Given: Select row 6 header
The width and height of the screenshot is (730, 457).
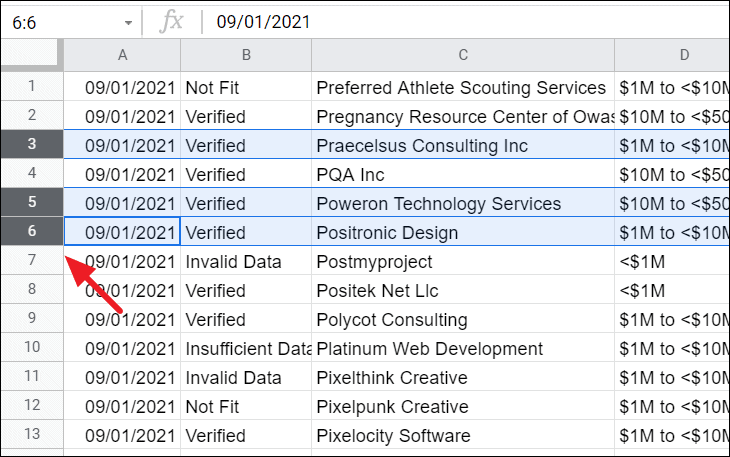Looking at the screenshot, I should [32, 233].
